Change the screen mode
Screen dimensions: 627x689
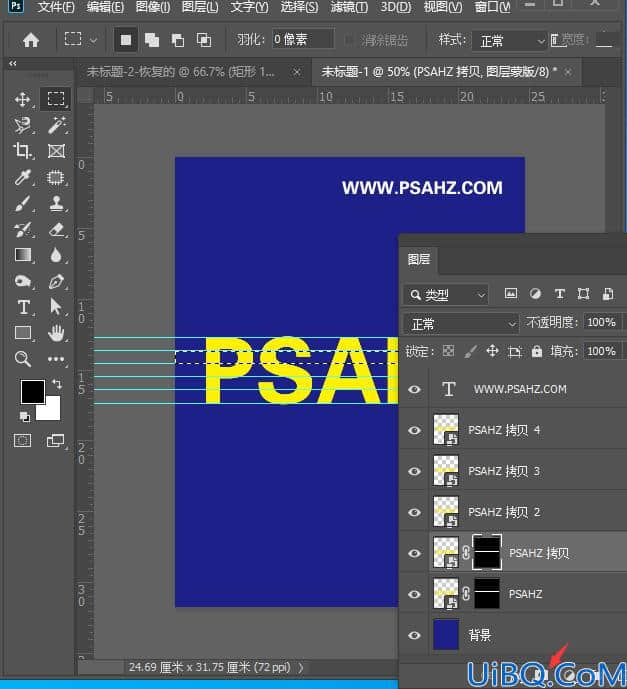coord(55,440)
